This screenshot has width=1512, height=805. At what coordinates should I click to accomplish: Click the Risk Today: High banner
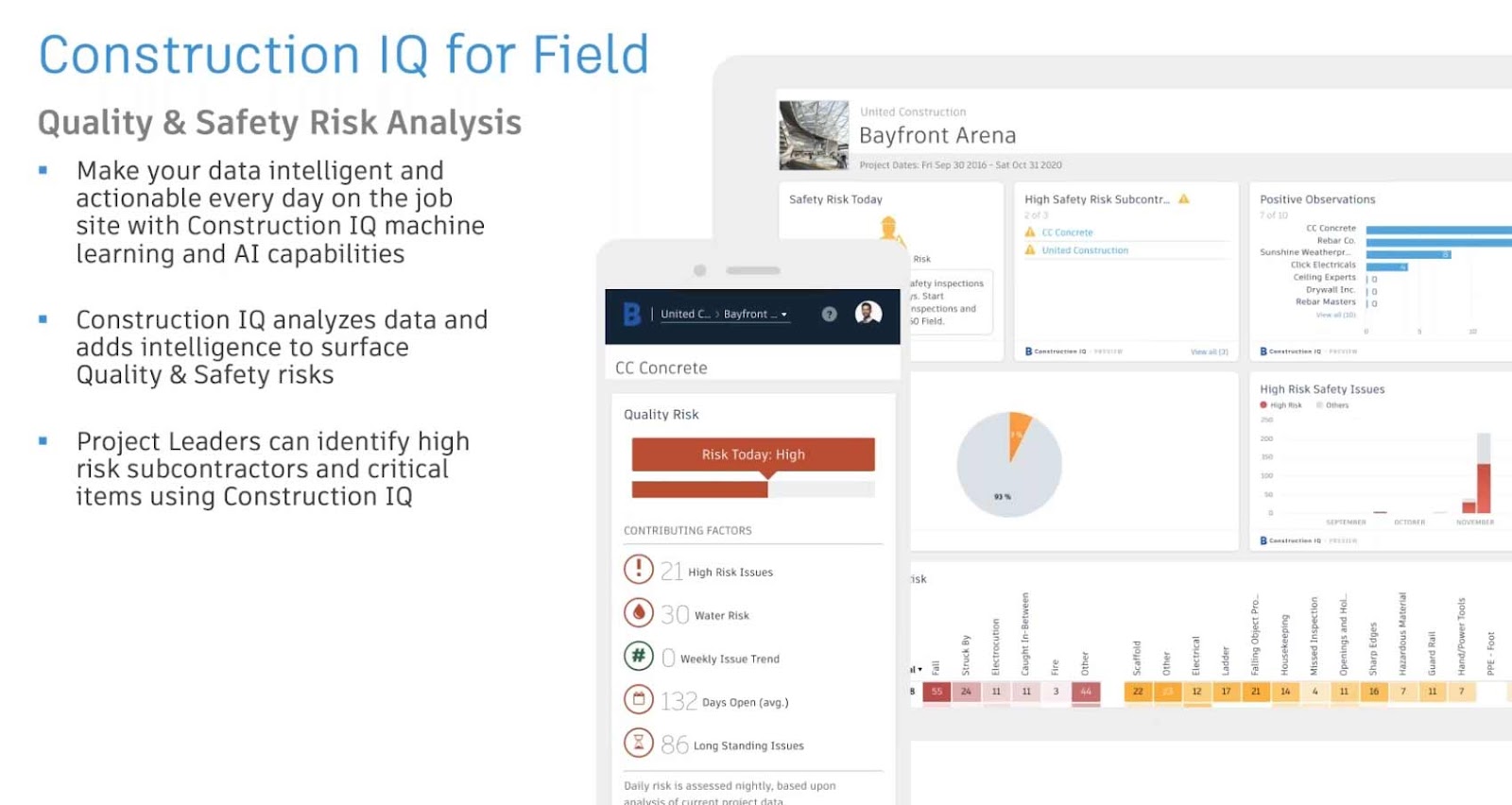pyautogui.click(x=753, y=454)
